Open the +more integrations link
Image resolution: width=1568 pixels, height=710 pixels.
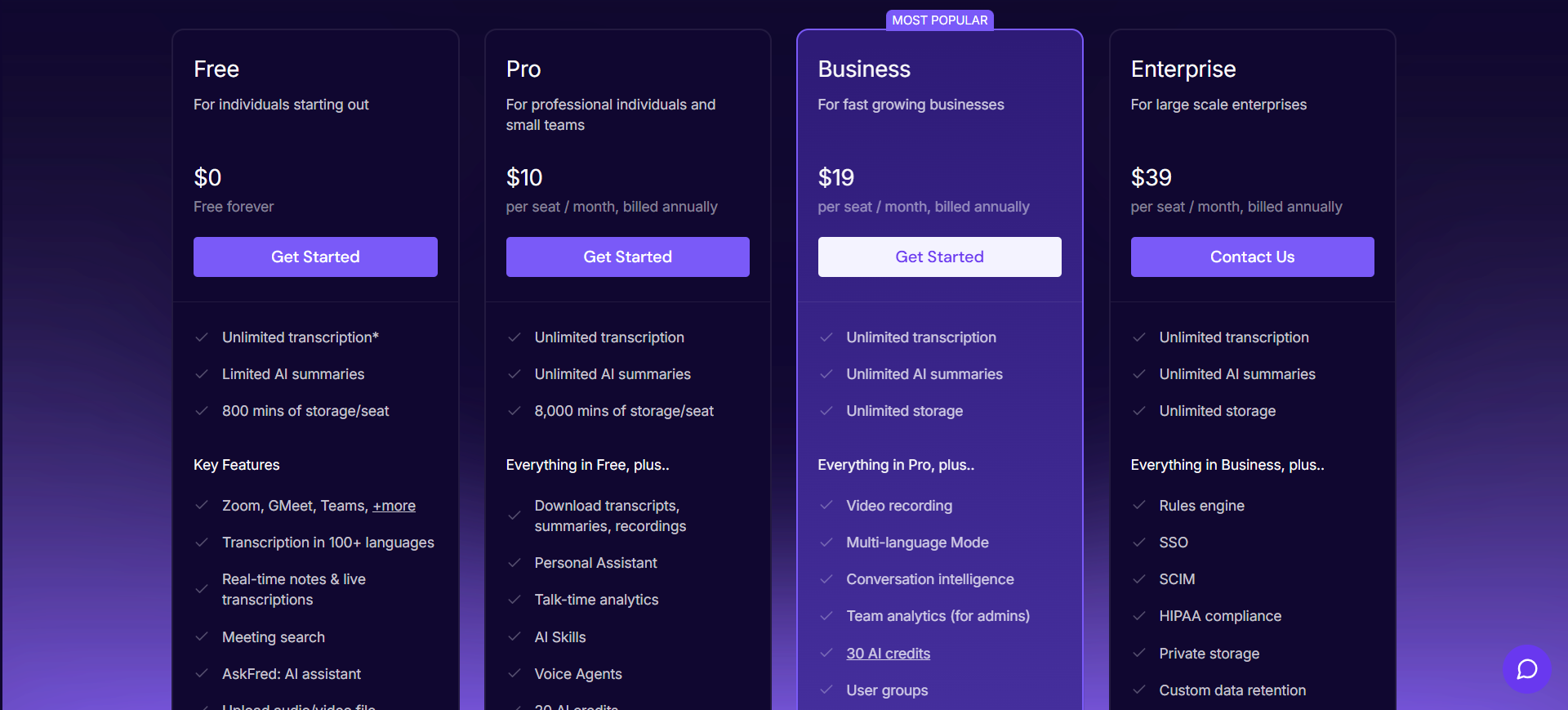pyautogui.click(x=394, y=506)
